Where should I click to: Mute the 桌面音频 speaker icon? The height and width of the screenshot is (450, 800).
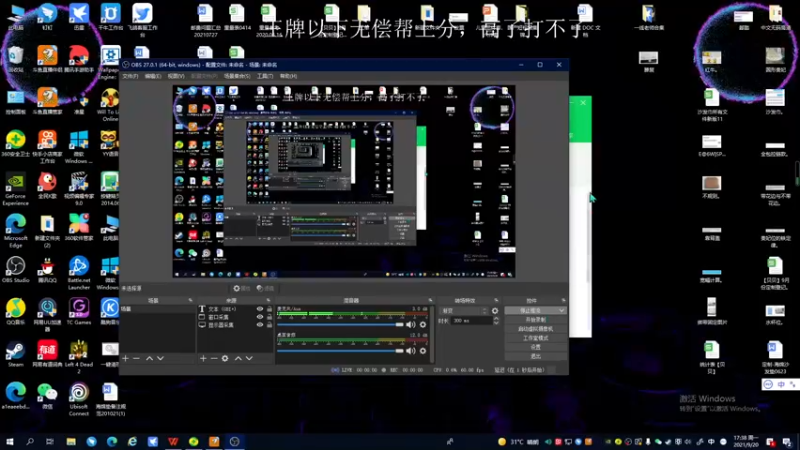pyautogui.click(x=411, y=351)
